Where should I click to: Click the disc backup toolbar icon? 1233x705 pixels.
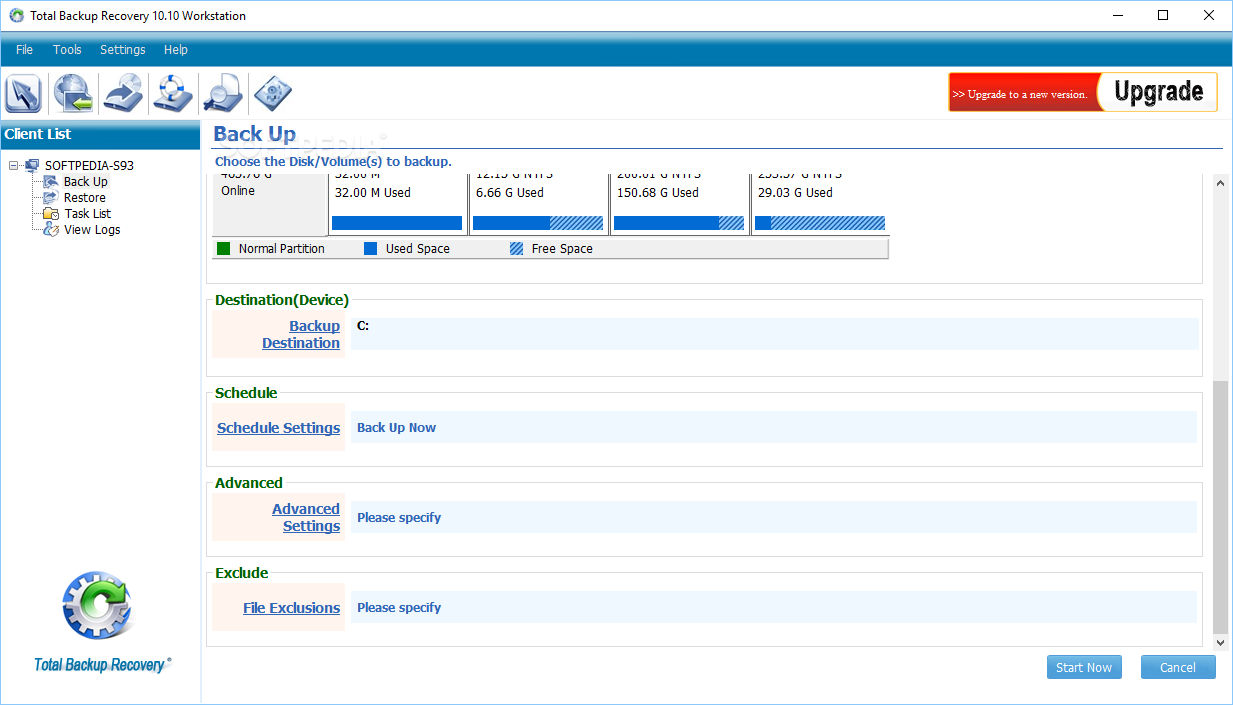[x=123, y=93]
